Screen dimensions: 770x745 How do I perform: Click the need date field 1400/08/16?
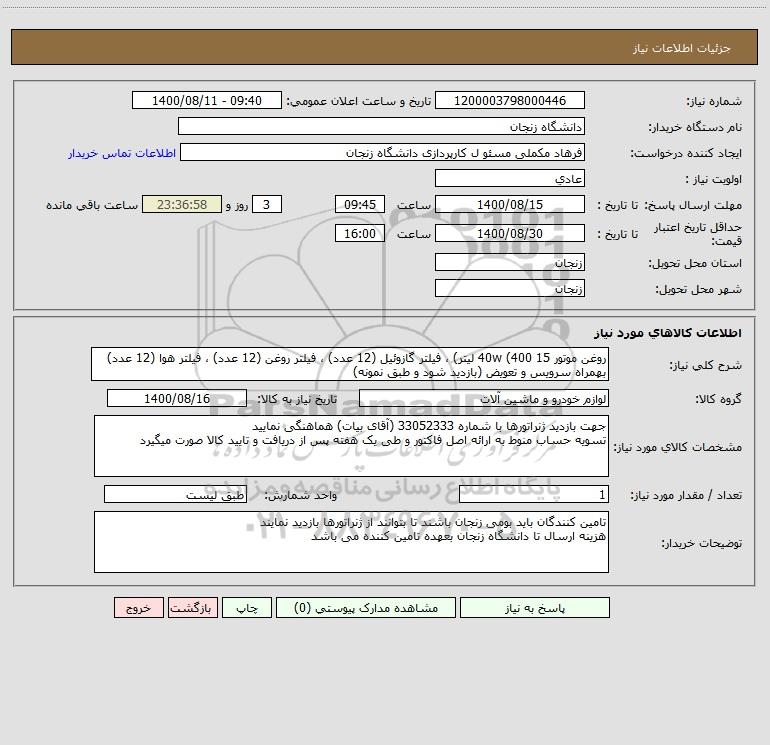tap(177, 398)
